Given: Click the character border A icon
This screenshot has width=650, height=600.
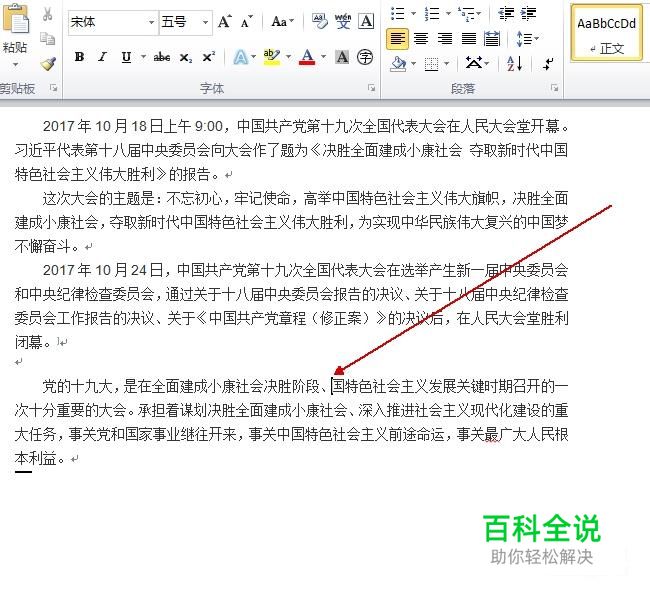Looking at the screenshot, I should point(366,21).
